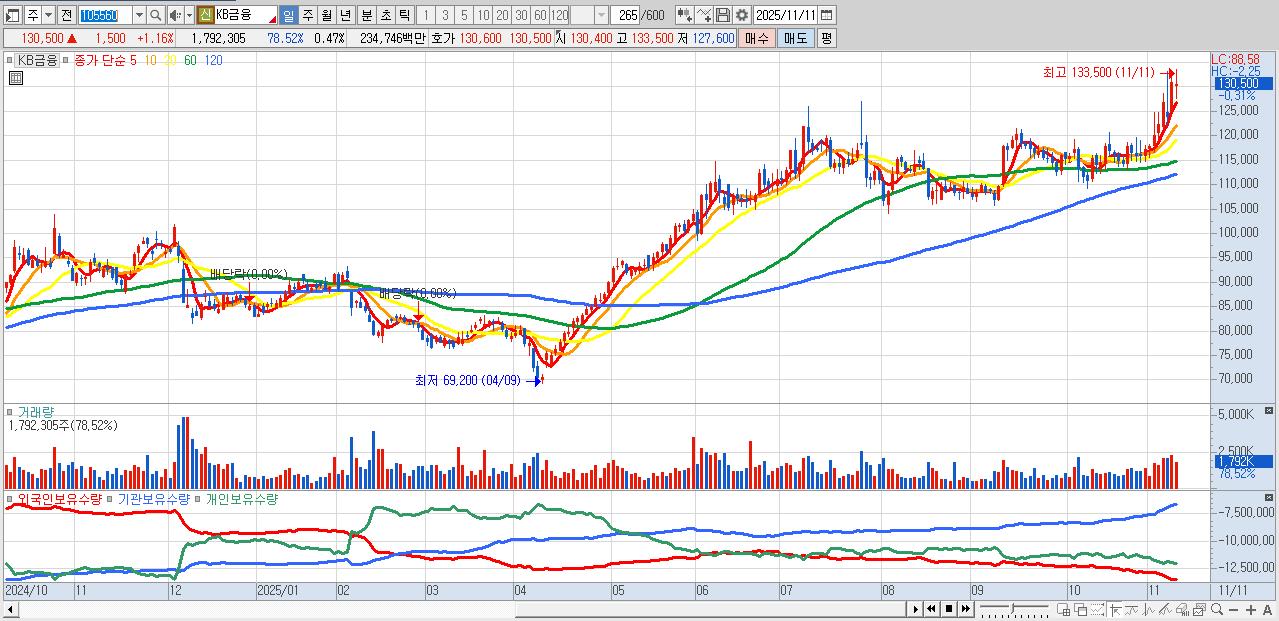This screenshot has height=621, width=1279.
Task: Open the dropdown beside speaker icon
Action: (x=189, y=16)
